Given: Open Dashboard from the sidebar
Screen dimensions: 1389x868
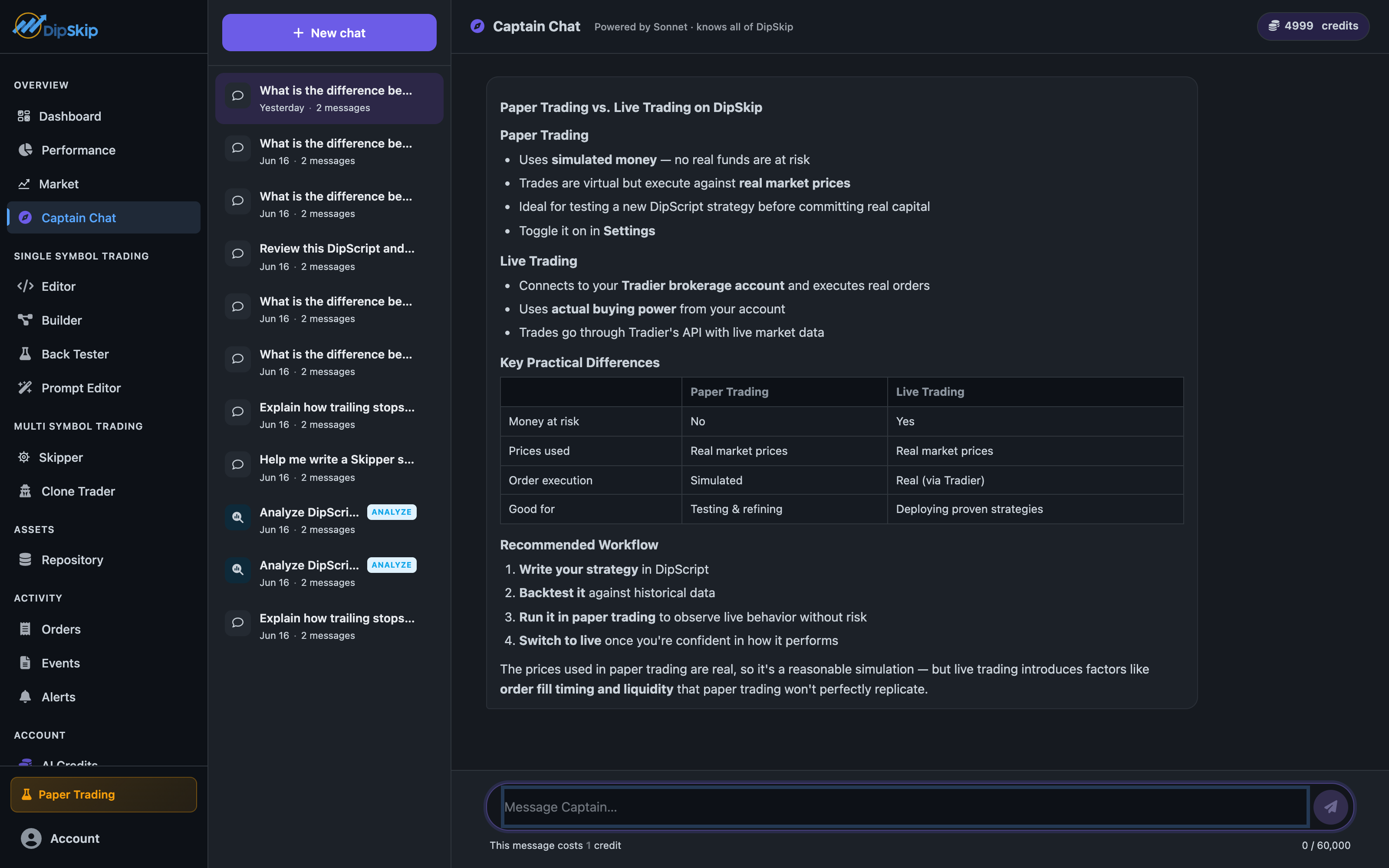Looking at the screenshot, I should (x=104, y=116).
